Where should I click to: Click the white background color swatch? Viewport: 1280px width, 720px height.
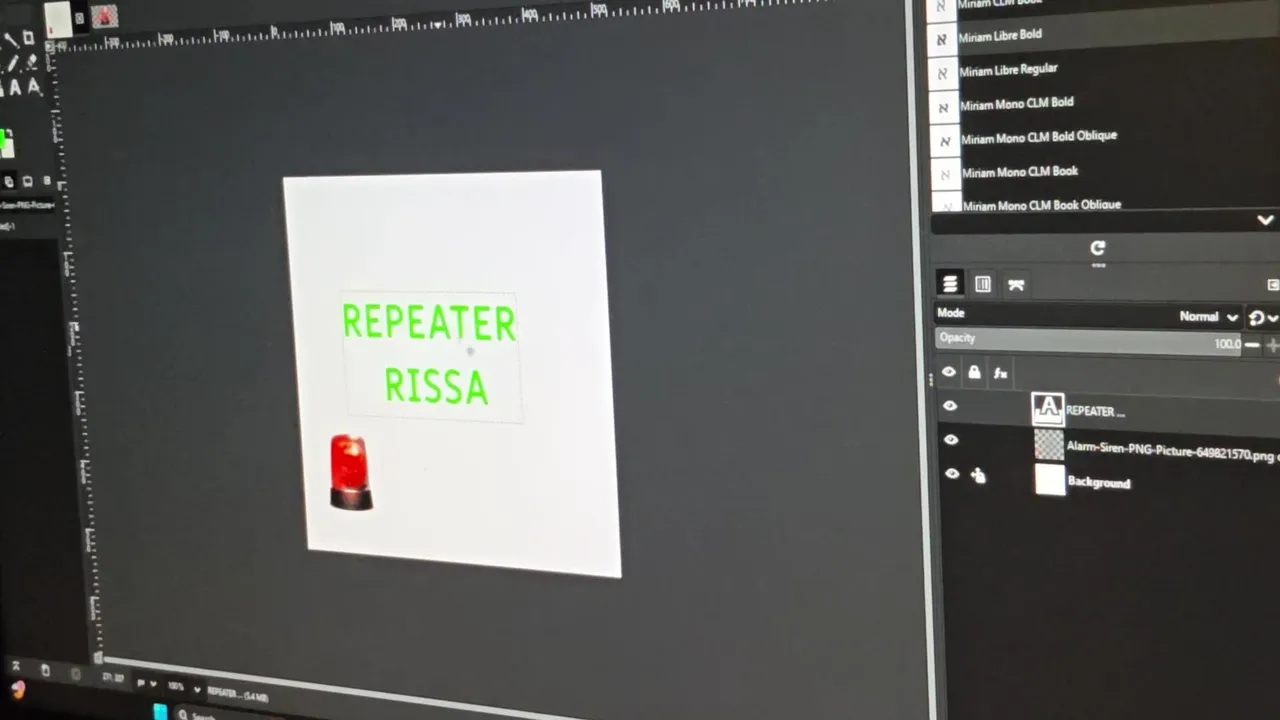click(x=10, y=149)
